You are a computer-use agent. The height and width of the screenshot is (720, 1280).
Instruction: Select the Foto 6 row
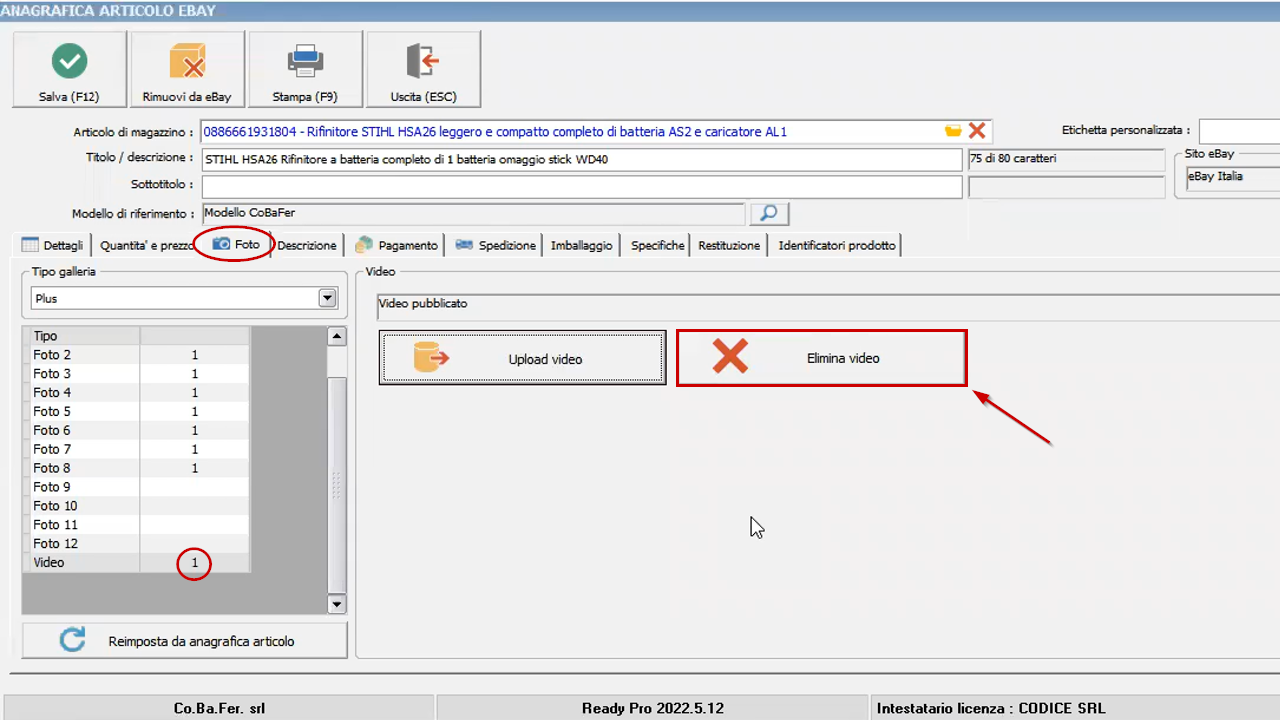136,431
